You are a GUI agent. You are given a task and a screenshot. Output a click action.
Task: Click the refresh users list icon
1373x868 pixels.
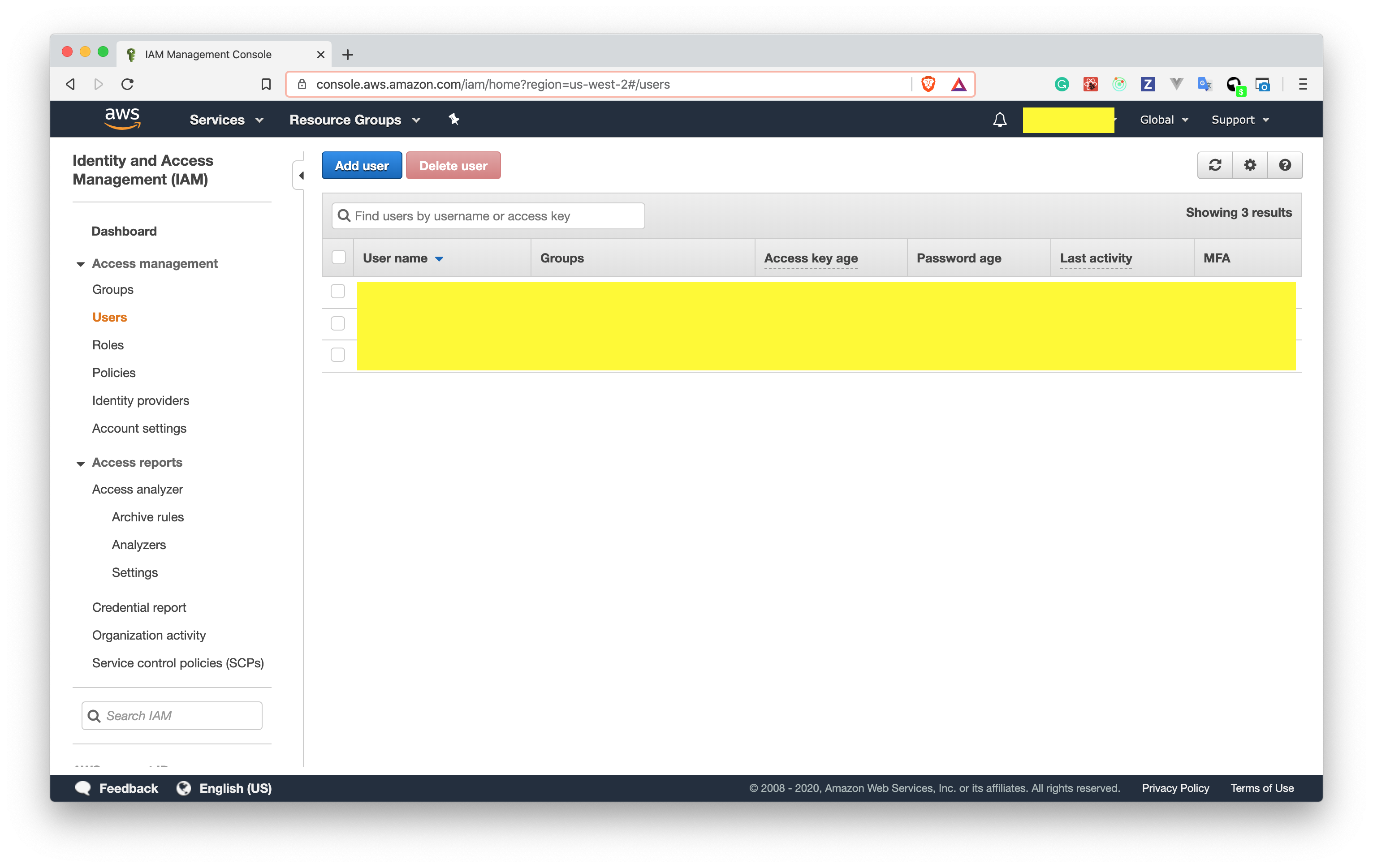pyautogui.click(x=1214, y=165)
